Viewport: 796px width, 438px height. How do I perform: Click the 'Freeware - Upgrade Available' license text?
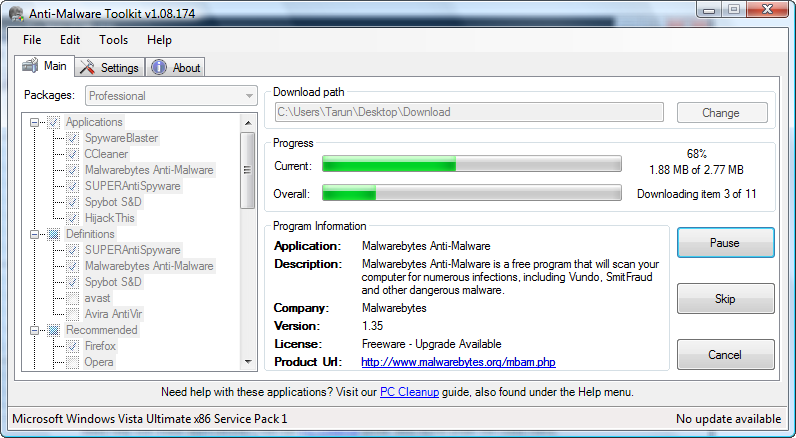[432, 344]
